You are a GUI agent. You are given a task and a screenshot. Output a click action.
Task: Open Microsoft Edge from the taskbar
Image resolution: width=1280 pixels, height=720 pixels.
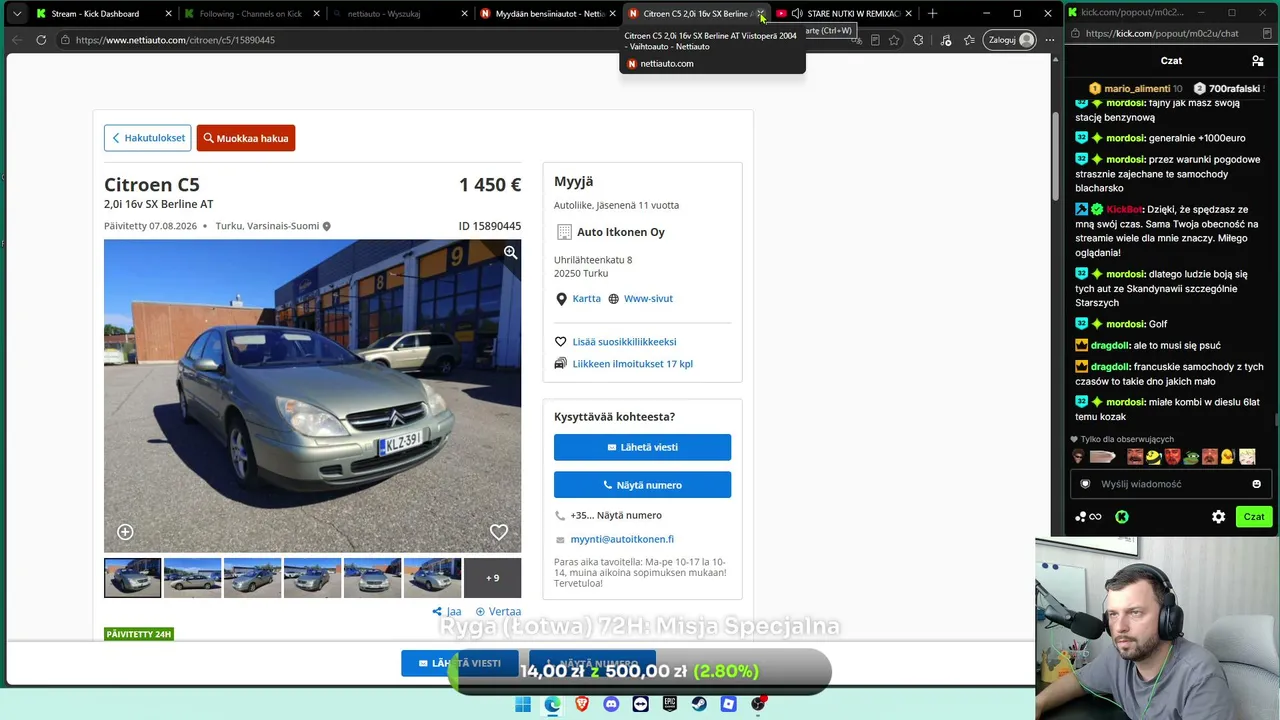[552, 704]
